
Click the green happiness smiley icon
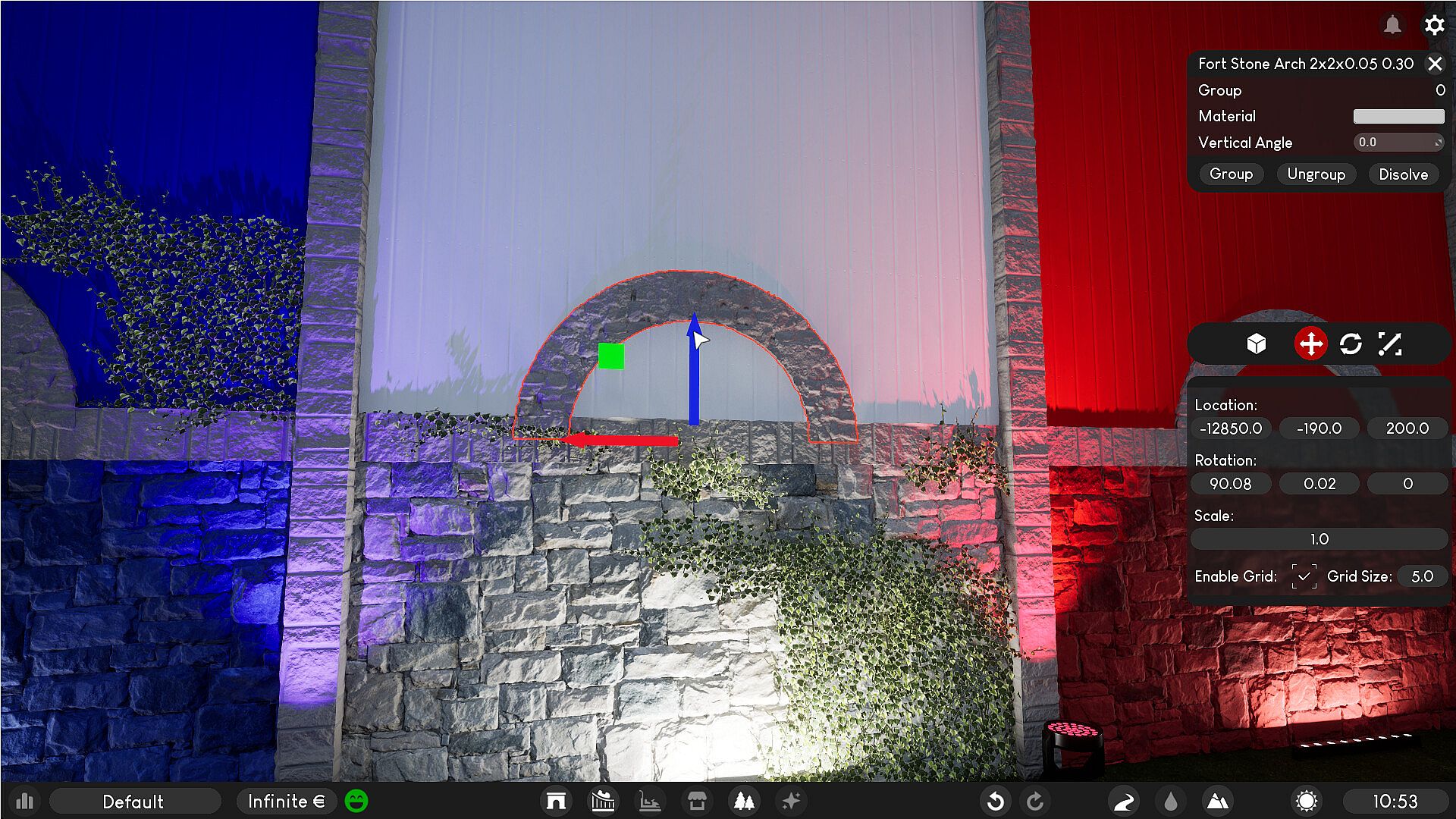tap(356, 801)
